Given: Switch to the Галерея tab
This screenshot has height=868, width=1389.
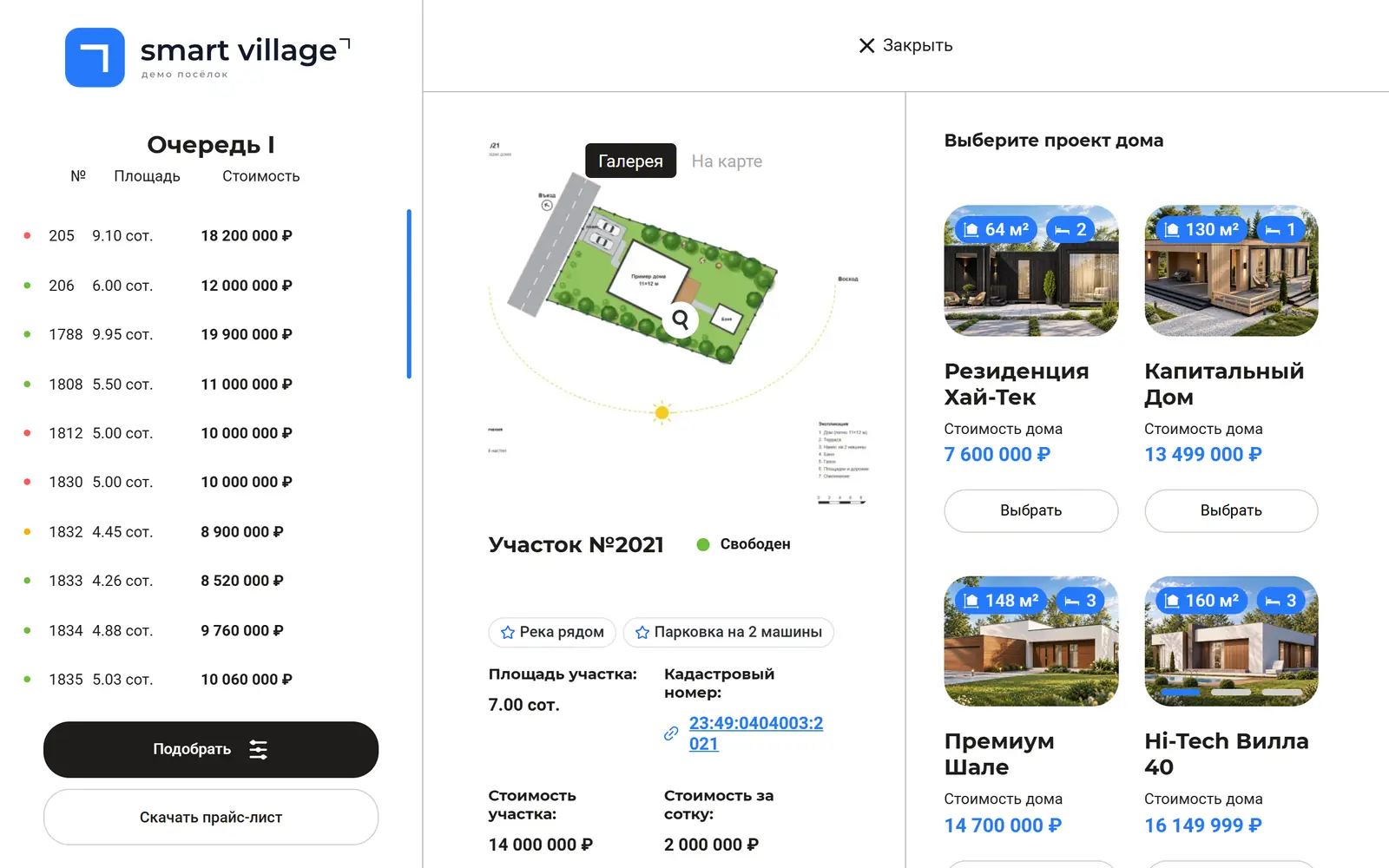Looking at the screenshot, I should pyautogui.click(x=630, y=161).
